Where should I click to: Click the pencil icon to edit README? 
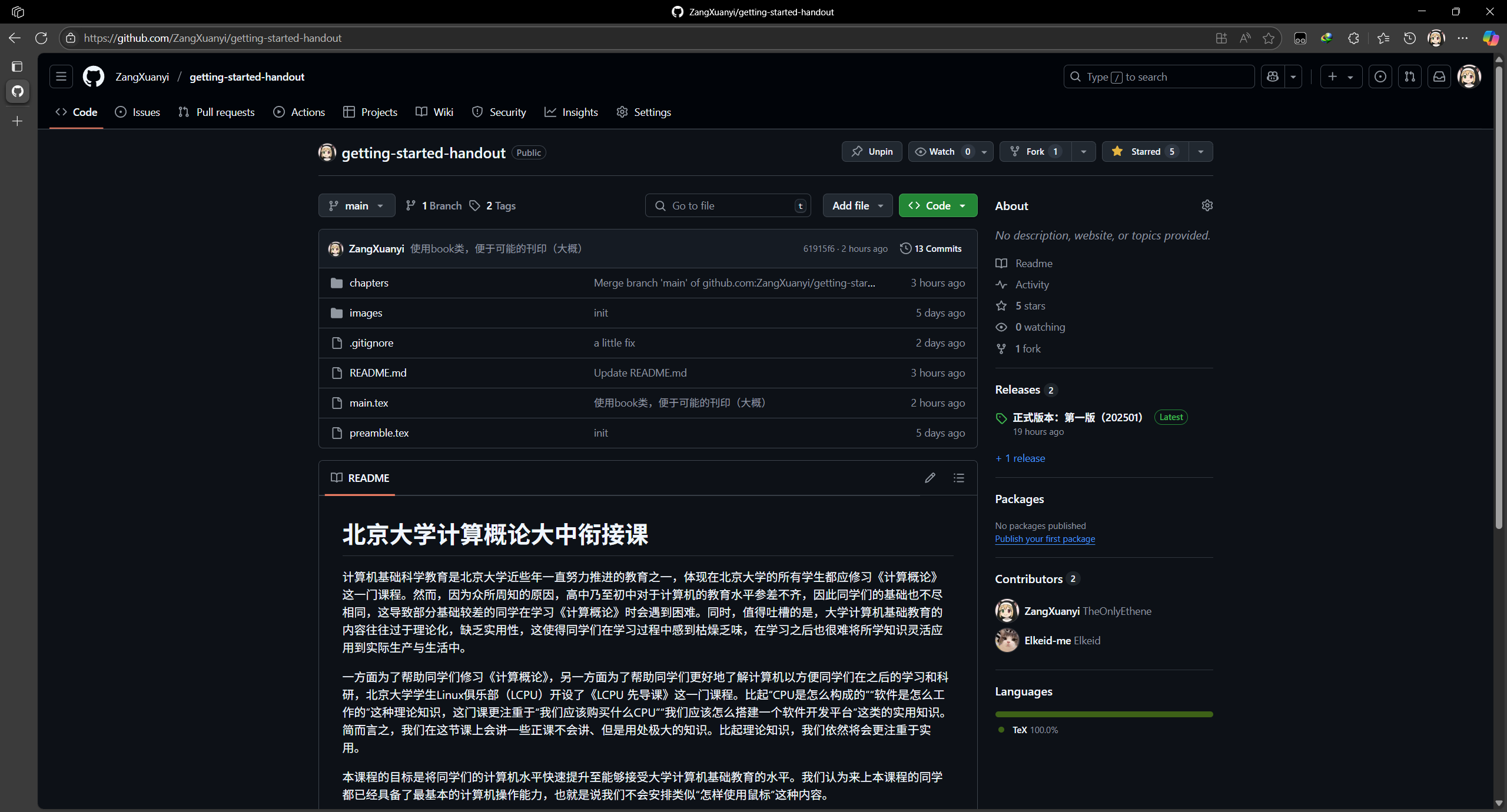click(x=930, y=478)
